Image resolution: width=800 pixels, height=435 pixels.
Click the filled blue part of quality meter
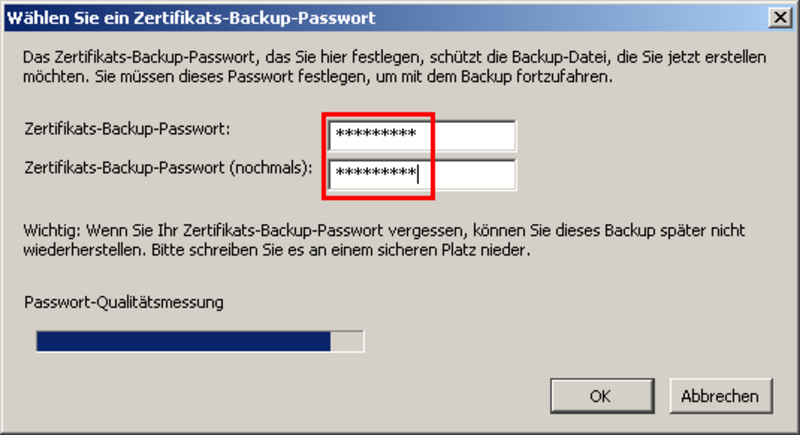(x=180, y=342)
